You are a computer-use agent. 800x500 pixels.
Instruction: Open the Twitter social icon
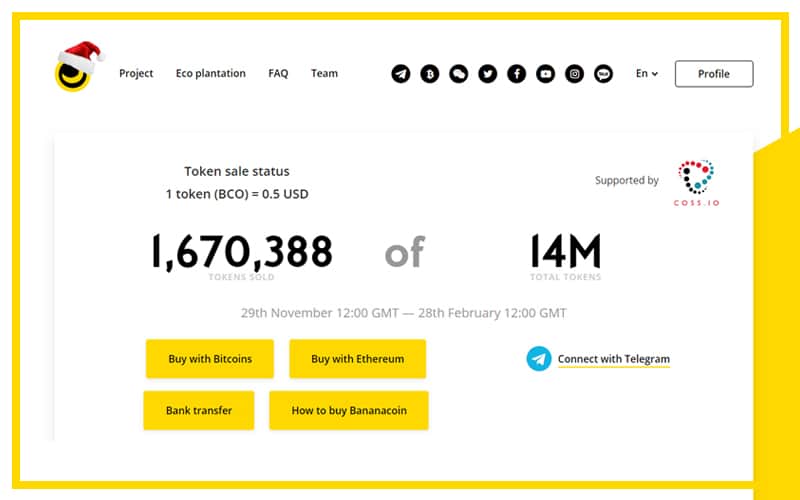coord(488,74)
